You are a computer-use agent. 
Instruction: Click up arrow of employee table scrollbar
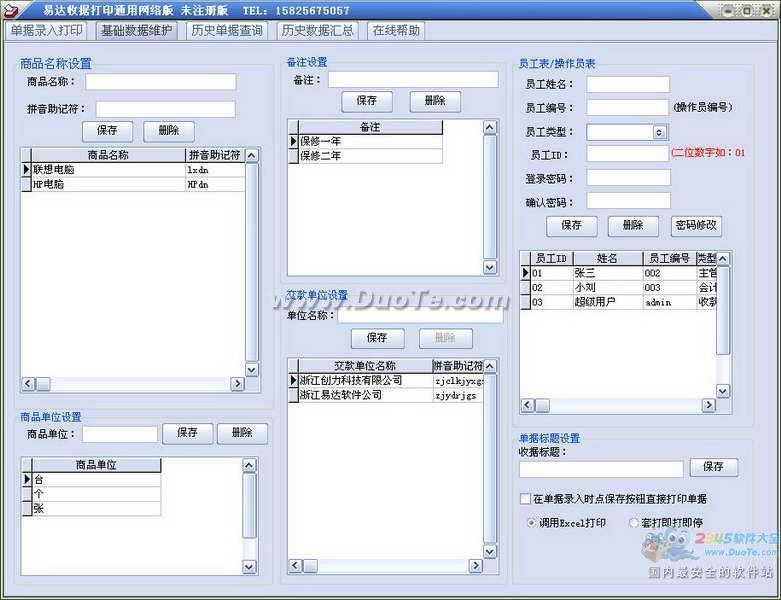pyautogui.click(x=723, y=258)
